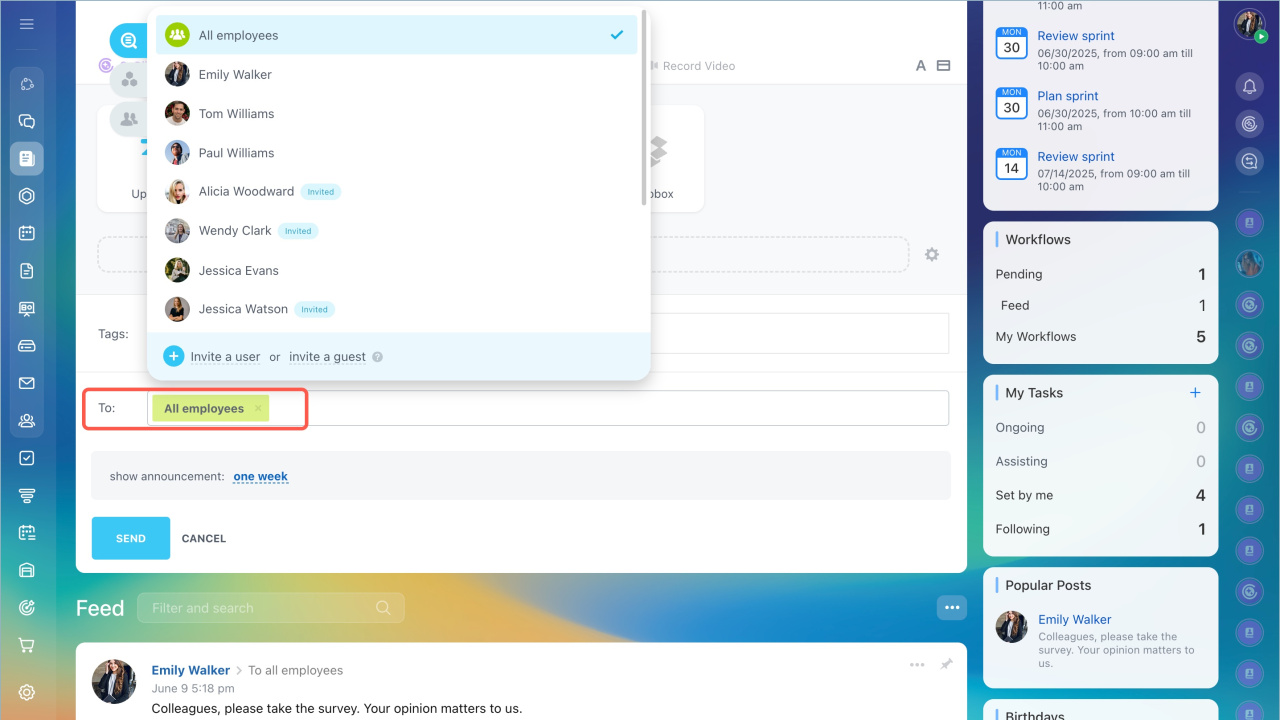
Task: Open the shopping cart icon in the sidebar
Action: tap(27, 645)
